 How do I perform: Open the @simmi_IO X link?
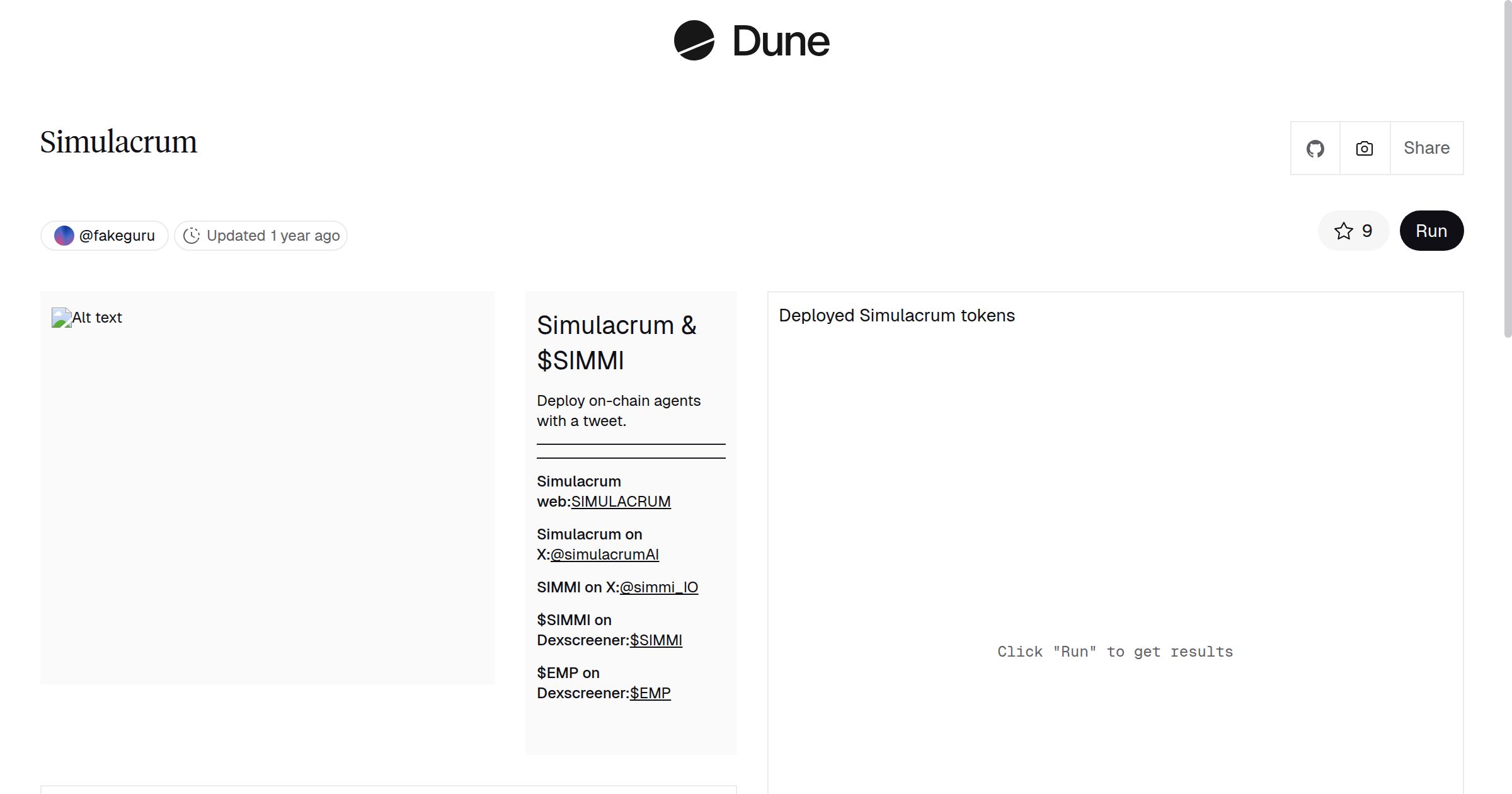pyautogui.click(x=658, y=587)
